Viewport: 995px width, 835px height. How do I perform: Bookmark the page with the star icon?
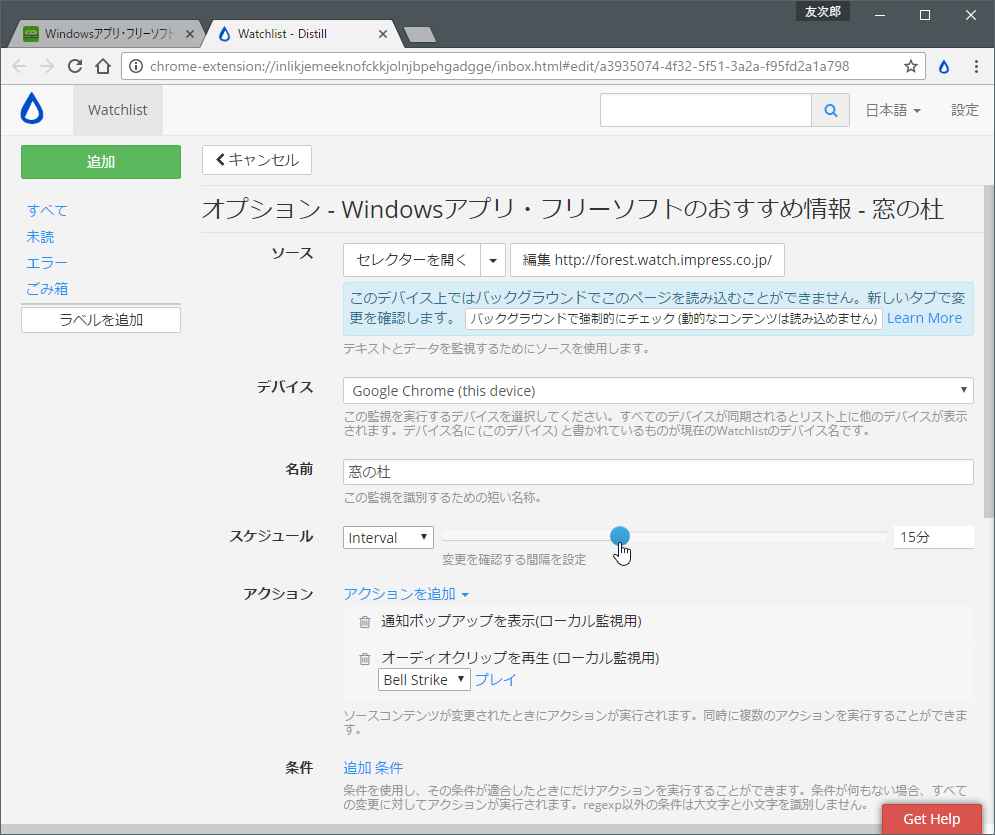click(910, 65)
